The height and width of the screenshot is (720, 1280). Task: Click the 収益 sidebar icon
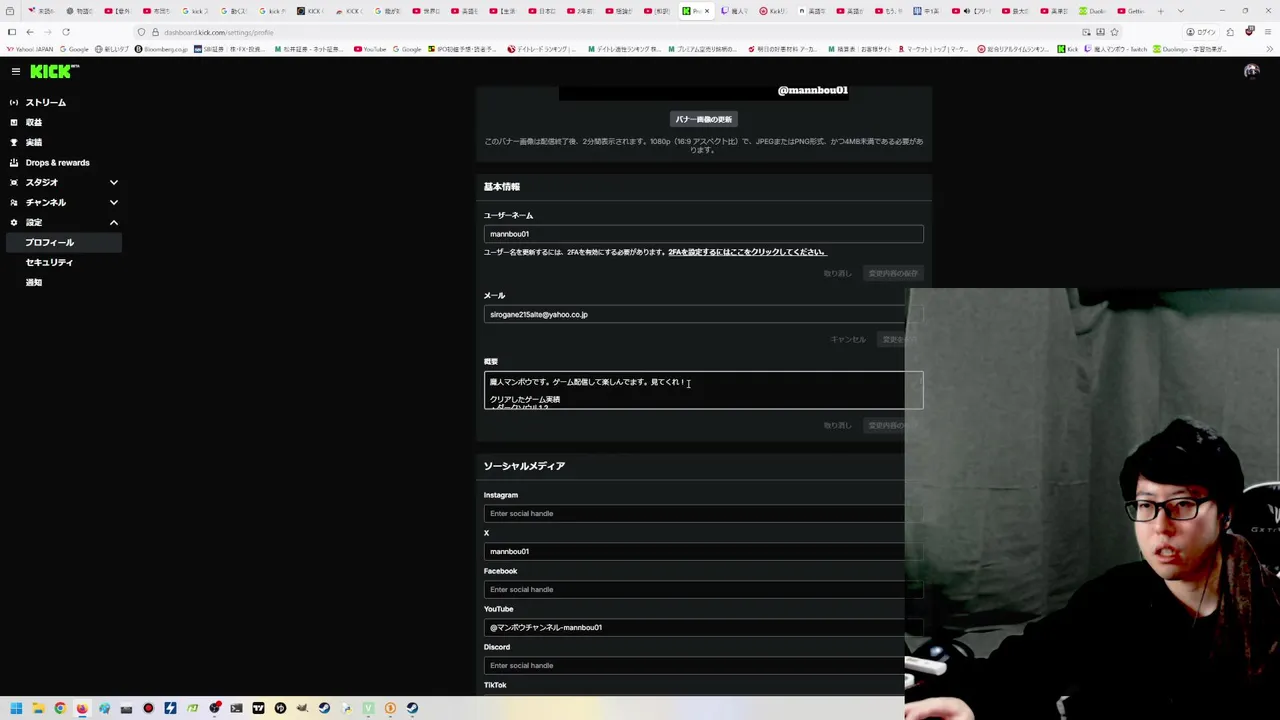click(14, 122)
